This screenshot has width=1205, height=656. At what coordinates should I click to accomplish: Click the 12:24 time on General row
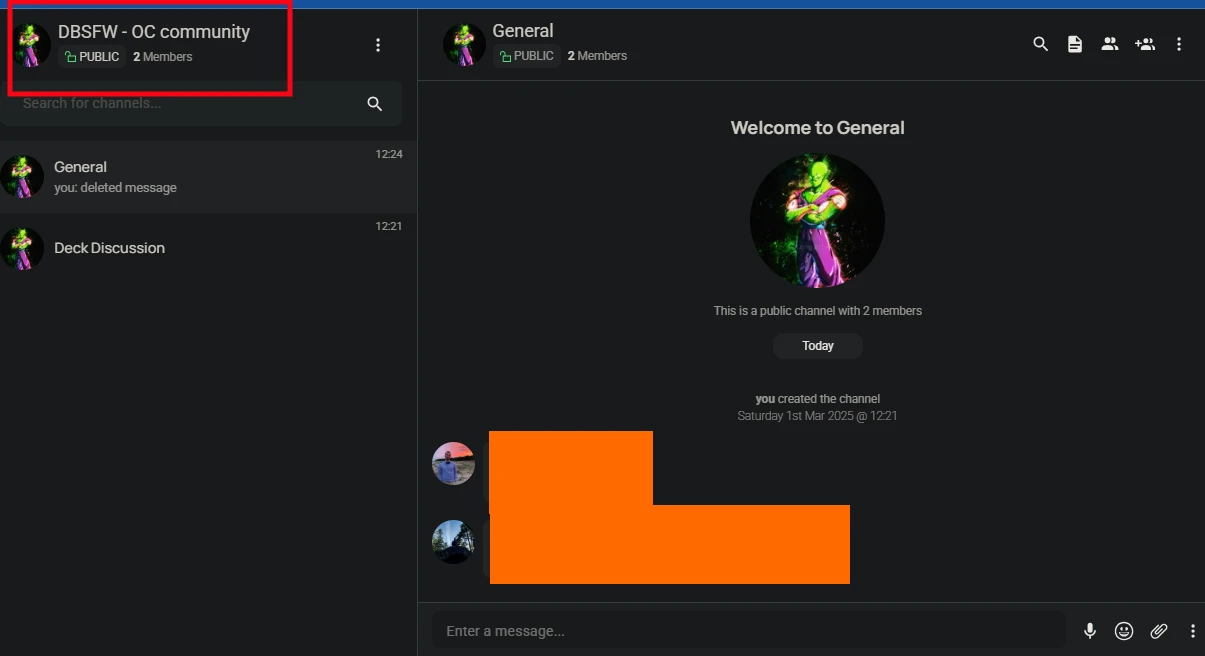click(389, 155)
